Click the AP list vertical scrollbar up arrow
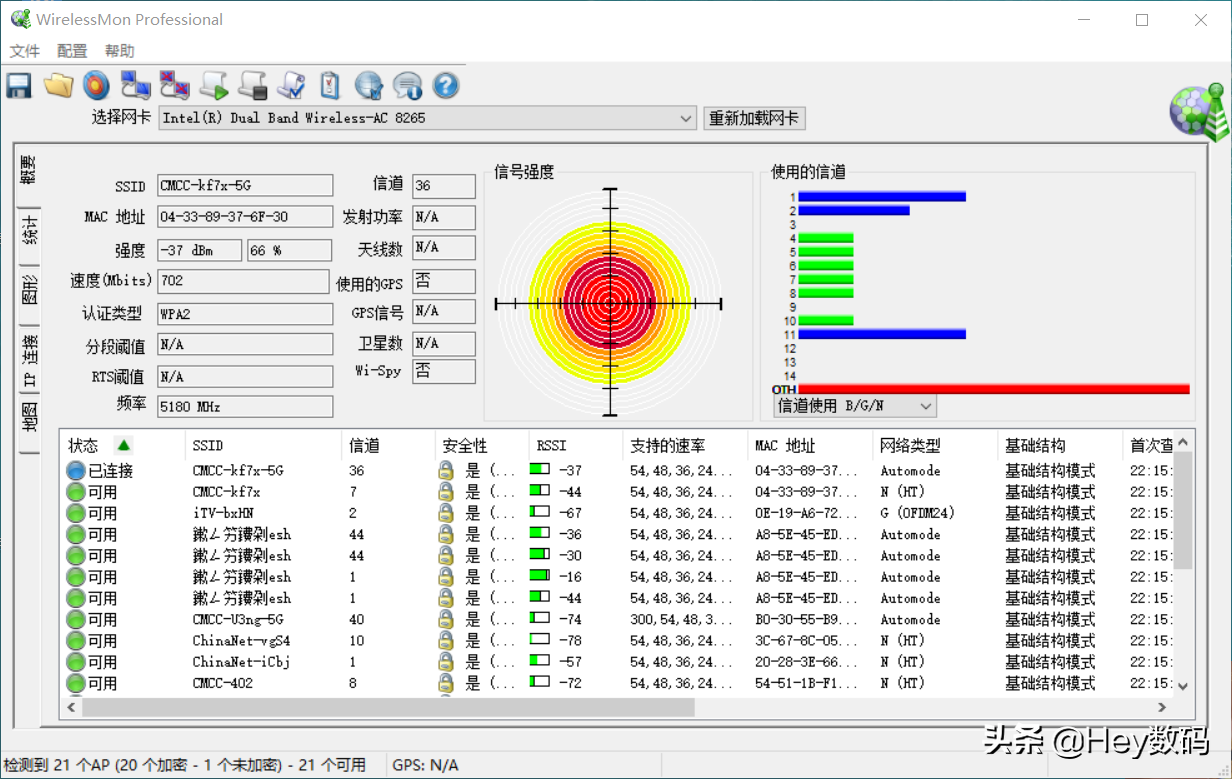This screenshot has height=779, width=1232. coord(1183,442)
